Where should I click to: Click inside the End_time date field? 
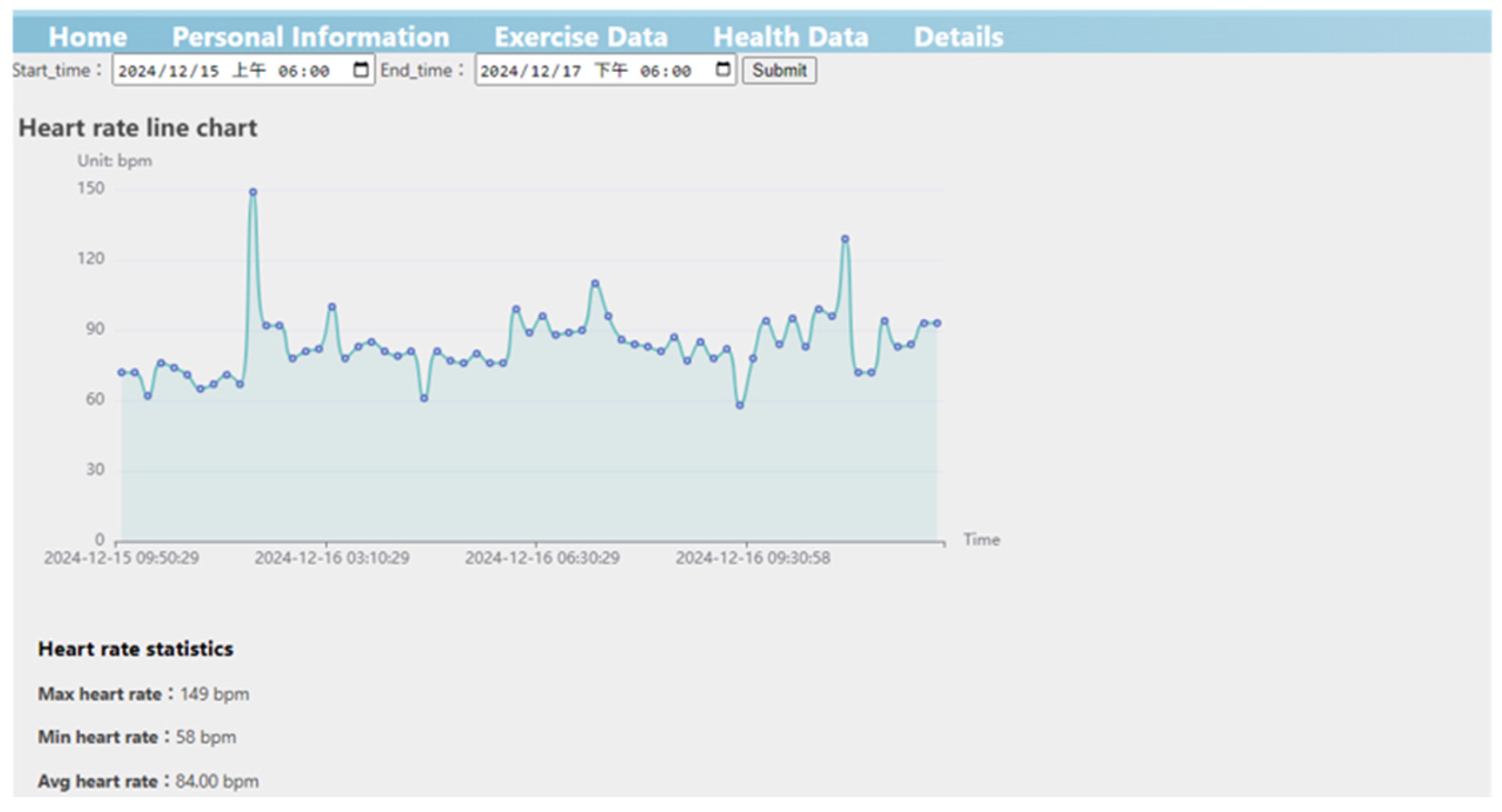click(588, 71)
